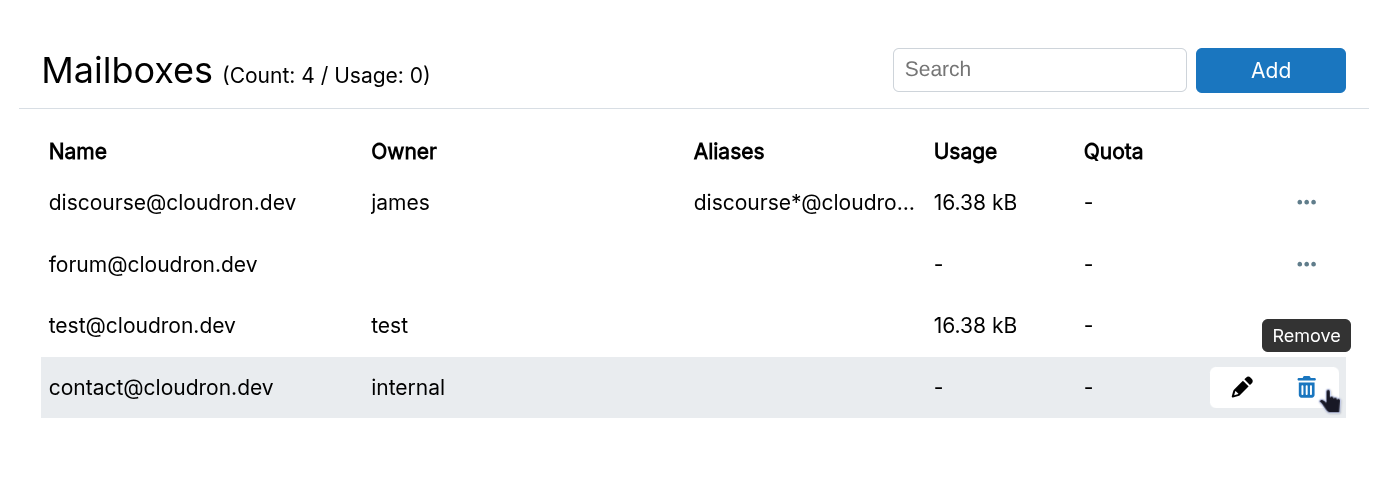Click owner james in discourse row
The height and width of the screenshot is (500, 1398).
(400, 203)
